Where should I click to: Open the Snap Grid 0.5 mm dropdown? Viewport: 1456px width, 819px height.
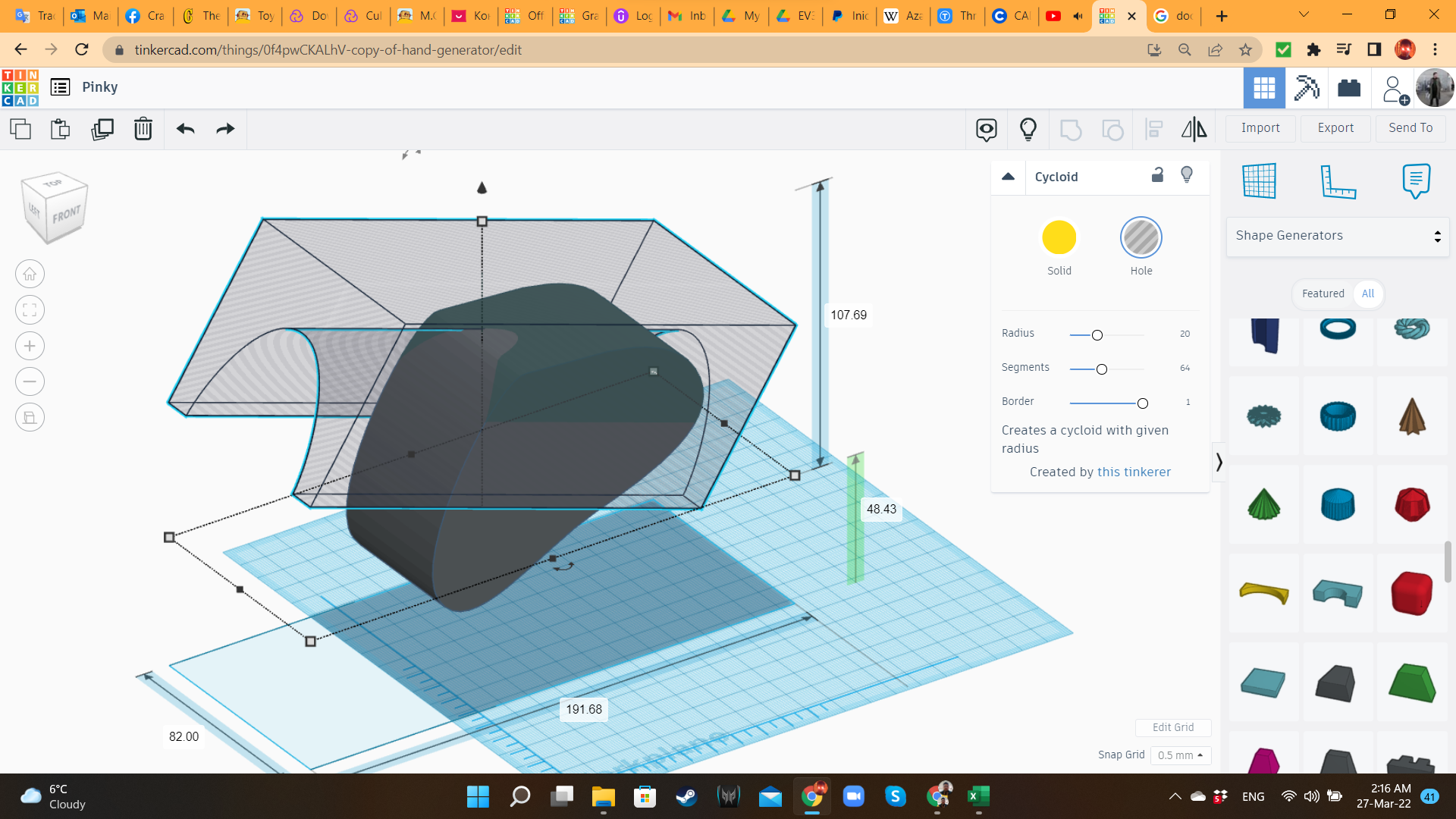(1180, 755)
